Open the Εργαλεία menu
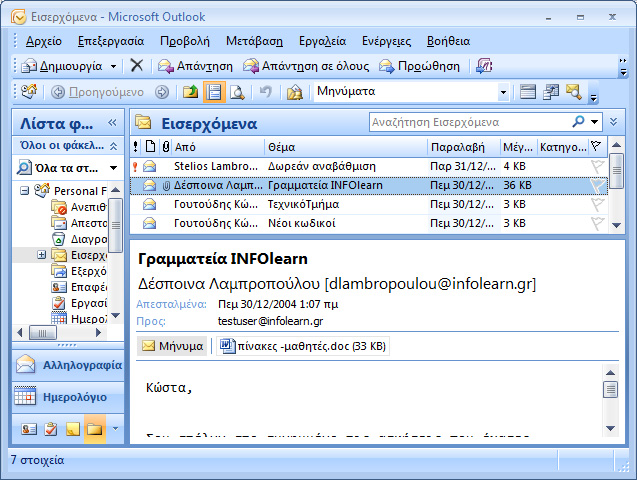This screenshot has width=637, height=480. point(322,41)
